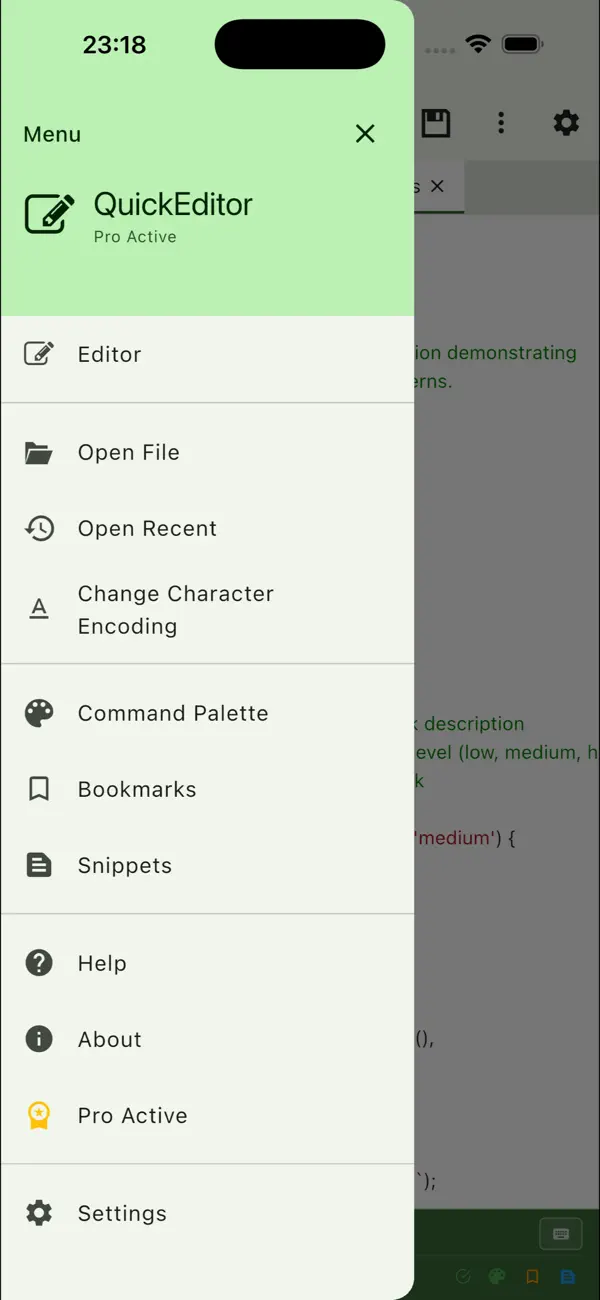The height and width of the screenshot is (1300, 600).
Task: Open the three-dot overflow menu
Action: pyautogui.click(x=501, y=122)
